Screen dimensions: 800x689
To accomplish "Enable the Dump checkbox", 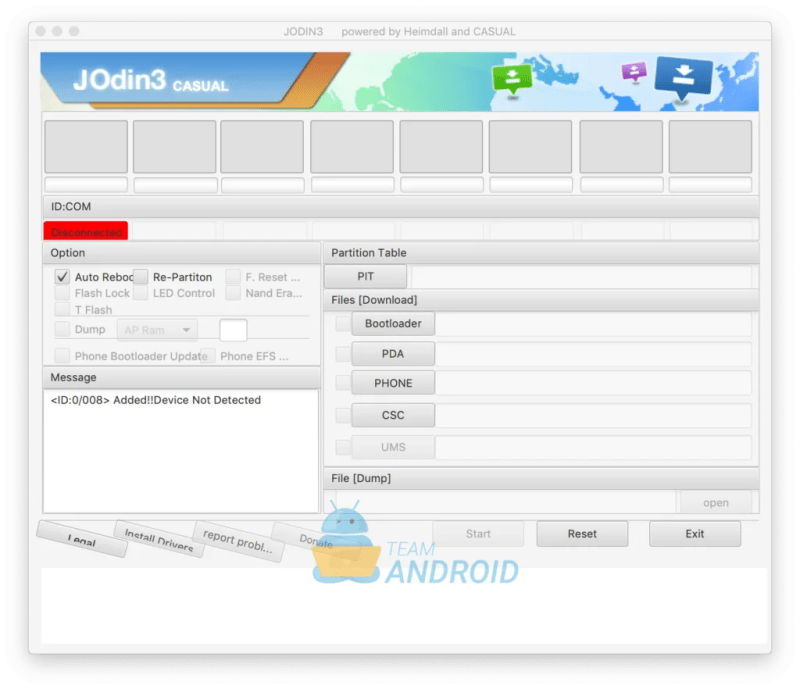I will (x=62, y=329).
